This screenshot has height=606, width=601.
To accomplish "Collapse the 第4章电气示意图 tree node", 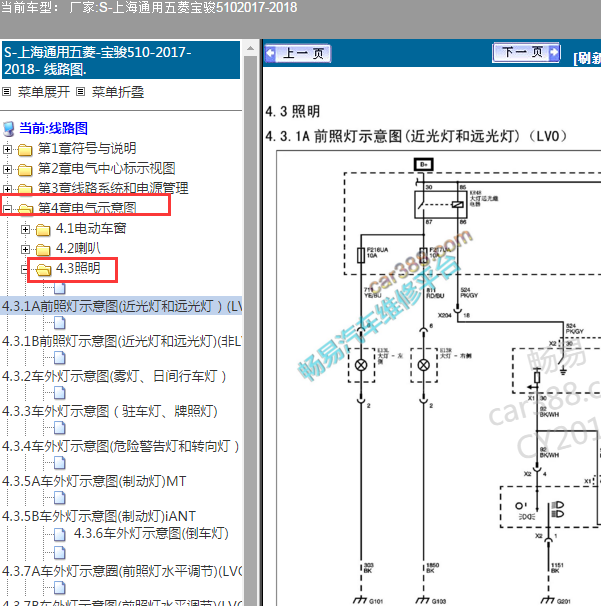I will point(7,209).
